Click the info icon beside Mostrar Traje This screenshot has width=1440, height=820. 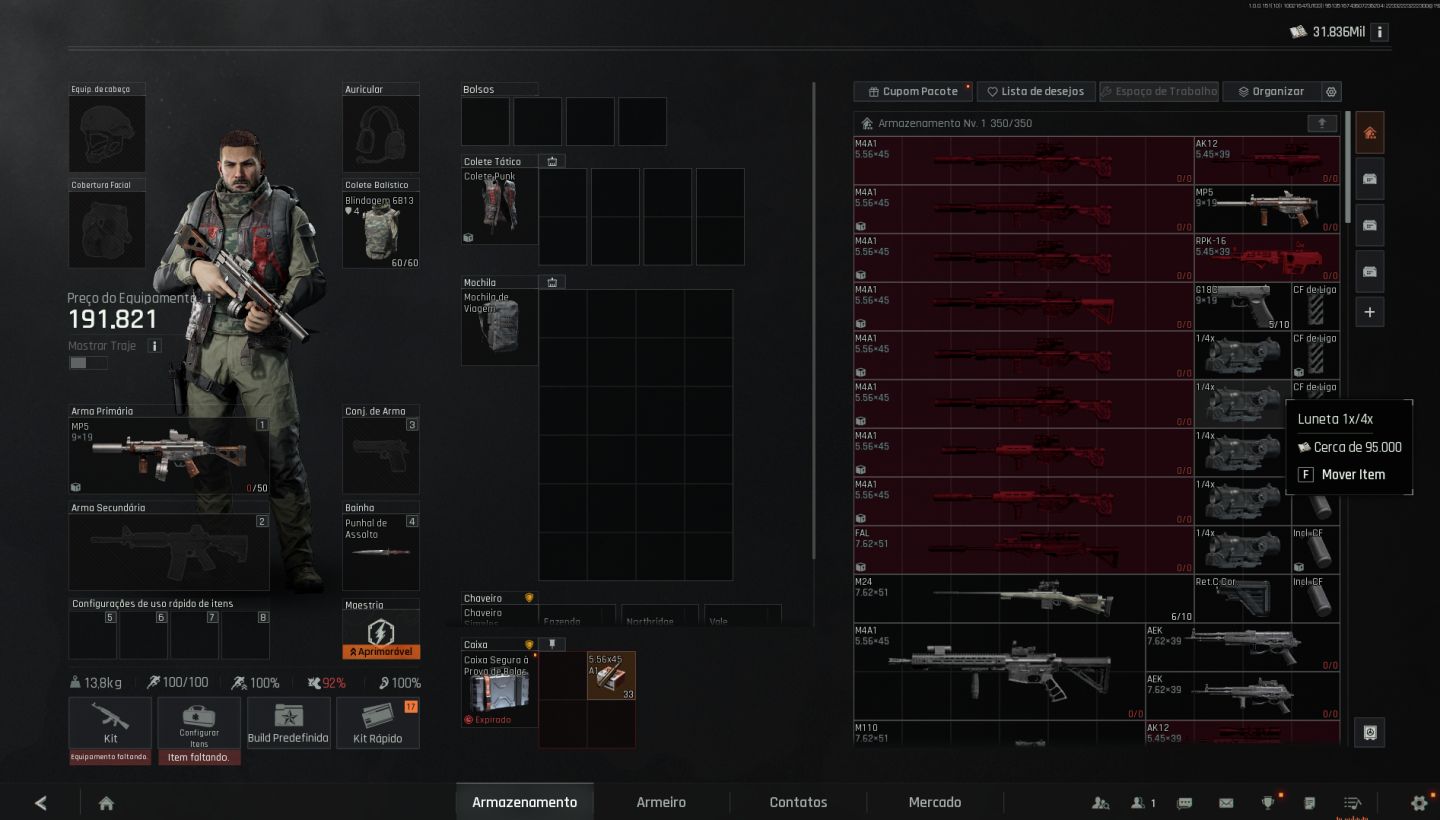(x=154, y=346)
